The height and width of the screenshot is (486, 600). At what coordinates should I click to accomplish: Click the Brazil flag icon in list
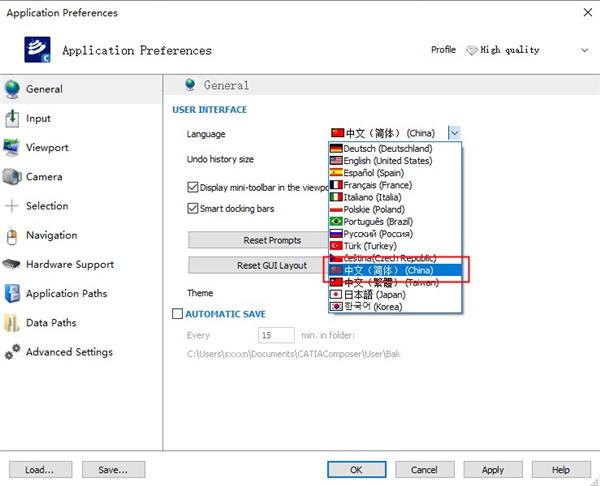pos(336,221)
